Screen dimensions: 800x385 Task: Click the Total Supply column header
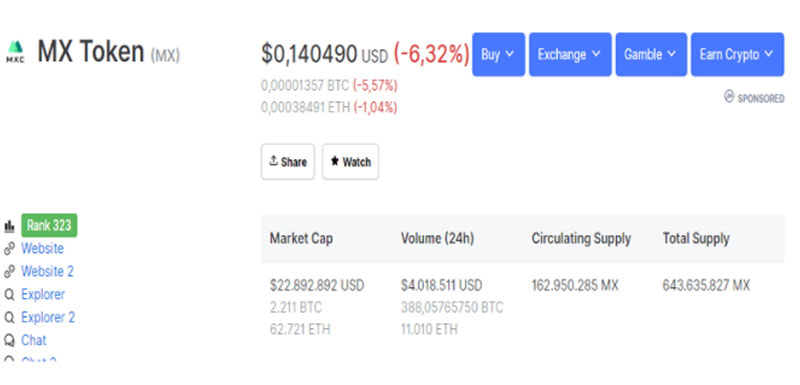point(696,238)
